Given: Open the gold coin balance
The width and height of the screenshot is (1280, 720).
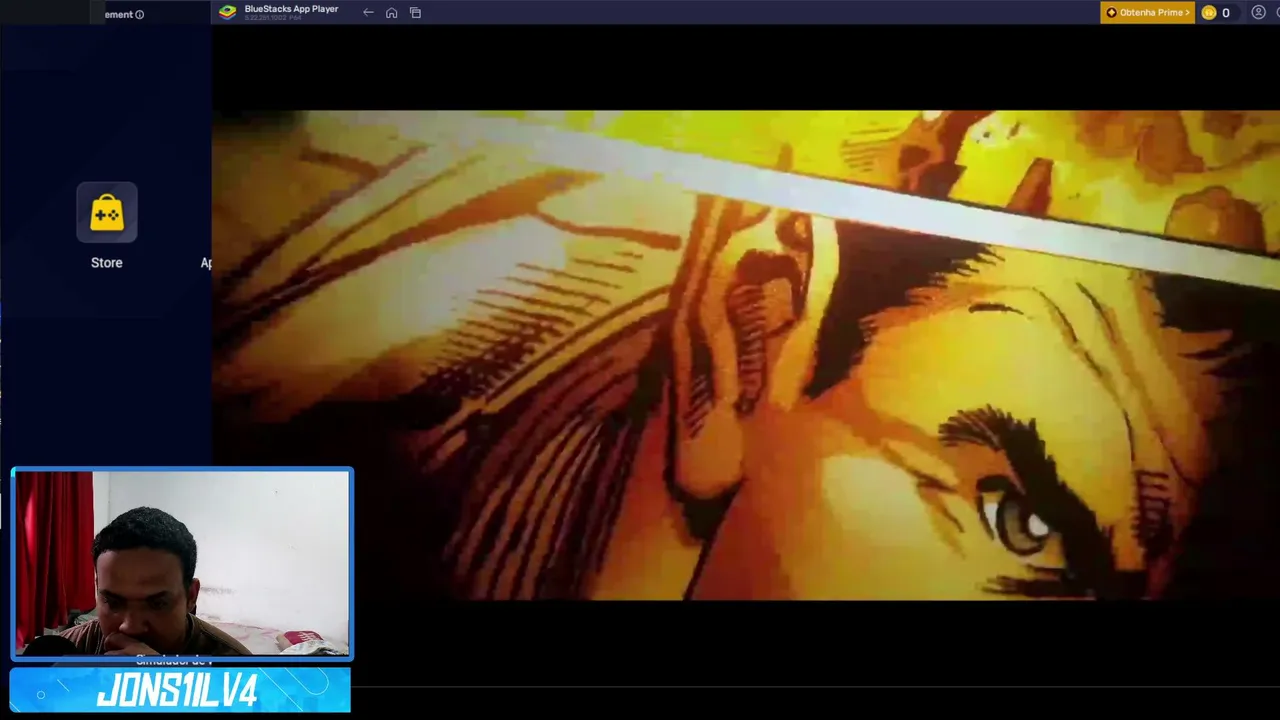Looking at the screenshot, I should (x=1217, y=13).
